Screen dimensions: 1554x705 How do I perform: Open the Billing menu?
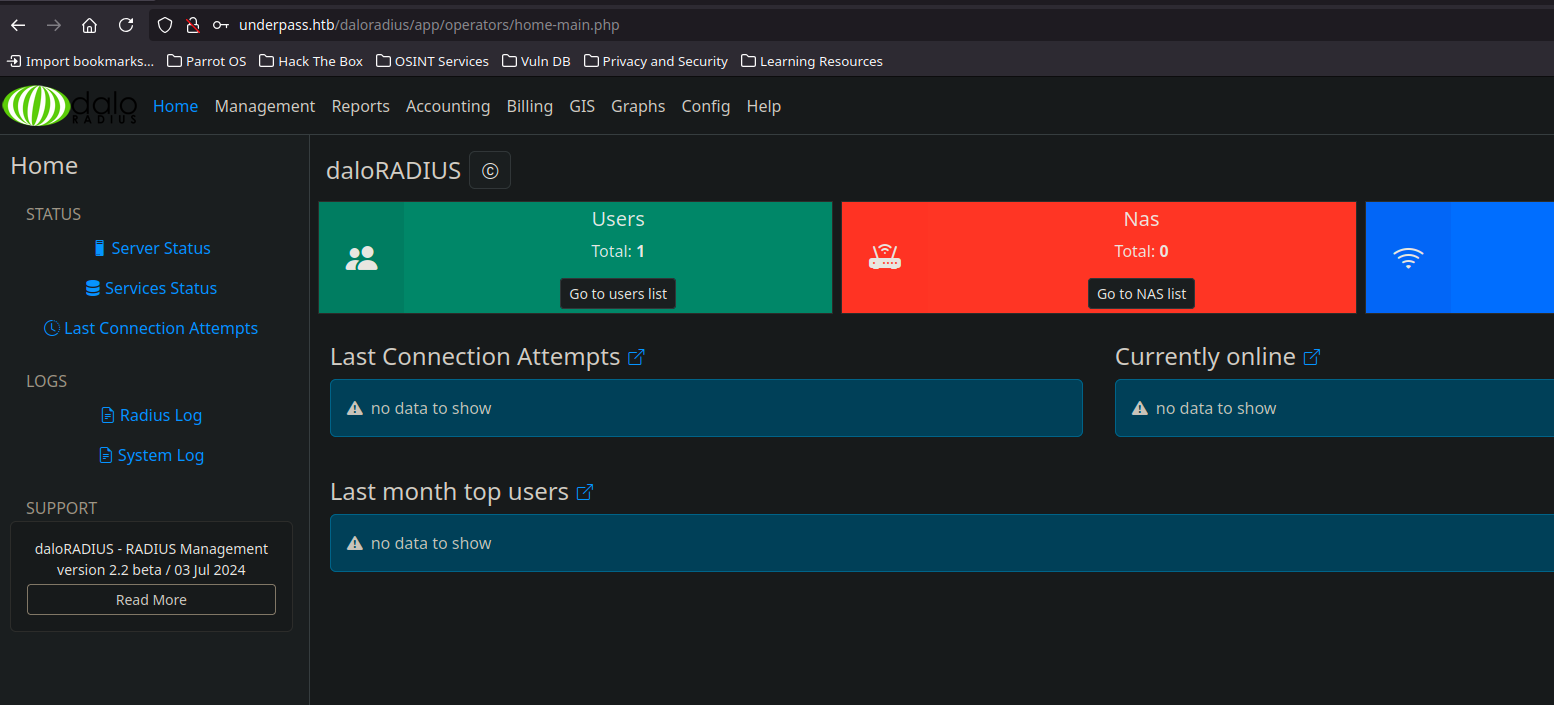click(530, 106)
